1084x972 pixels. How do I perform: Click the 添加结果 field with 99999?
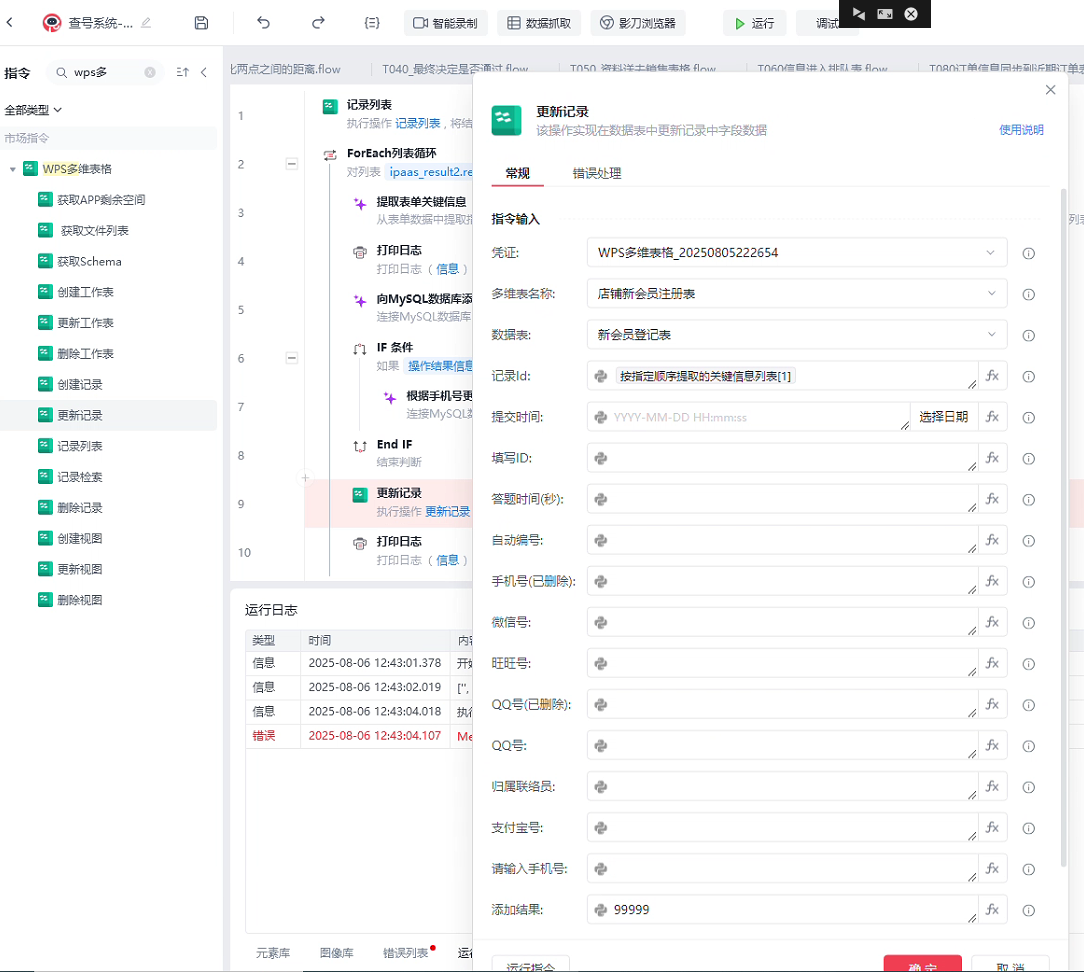tap(783, 910)
